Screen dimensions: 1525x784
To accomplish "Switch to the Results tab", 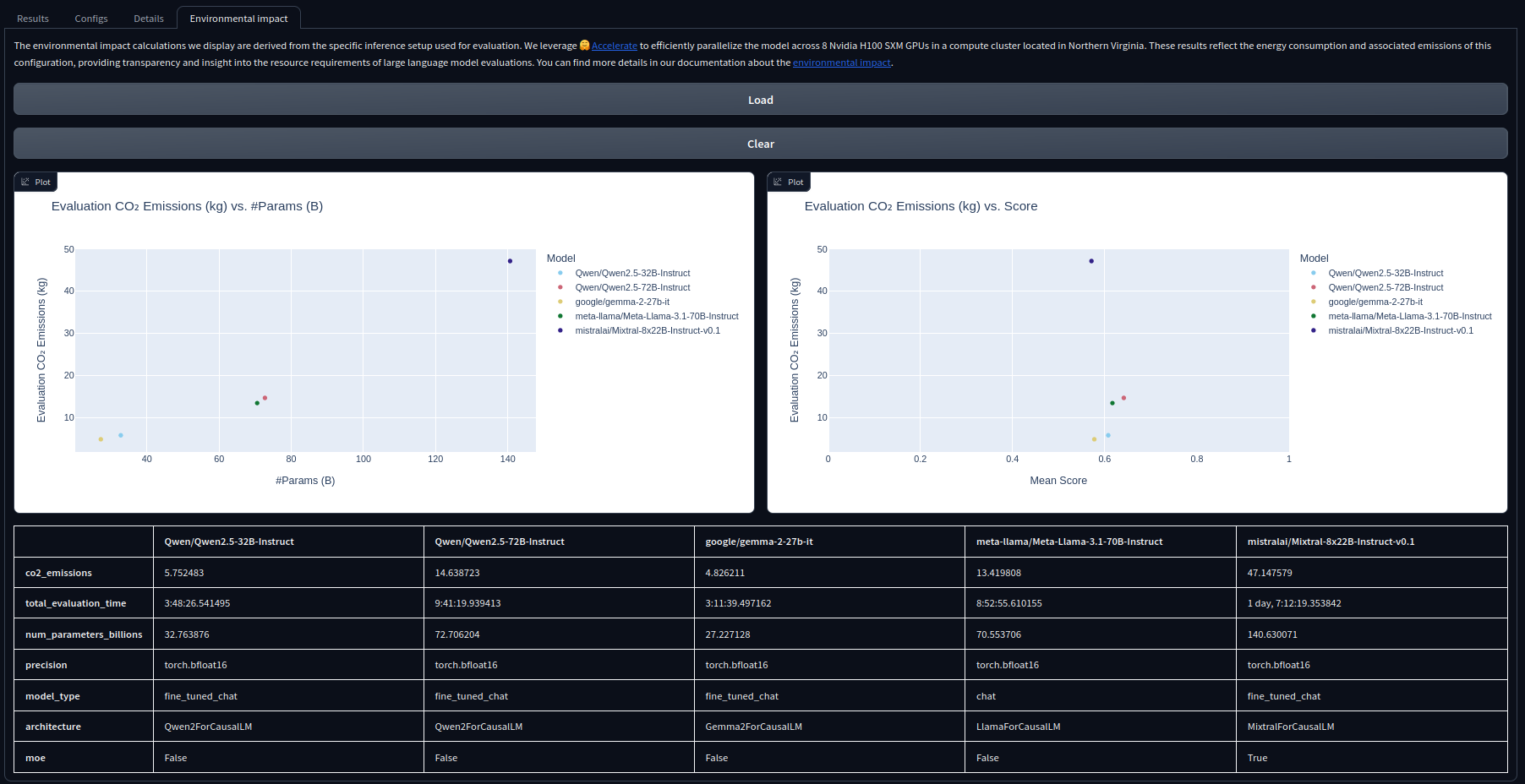I will click(33, 19).
